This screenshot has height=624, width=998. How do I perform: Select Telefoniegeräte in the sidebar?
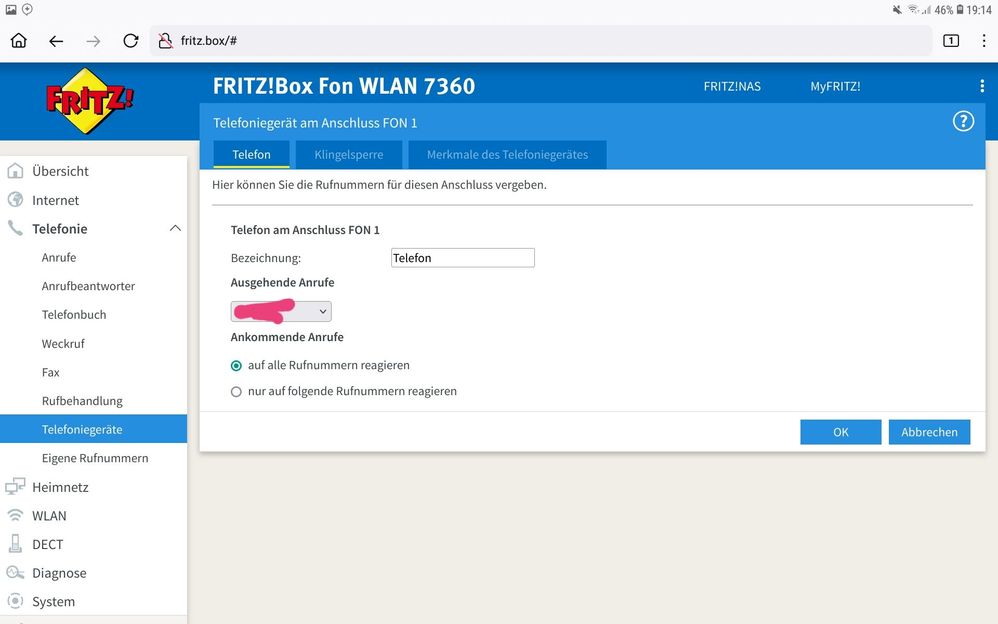94,429
